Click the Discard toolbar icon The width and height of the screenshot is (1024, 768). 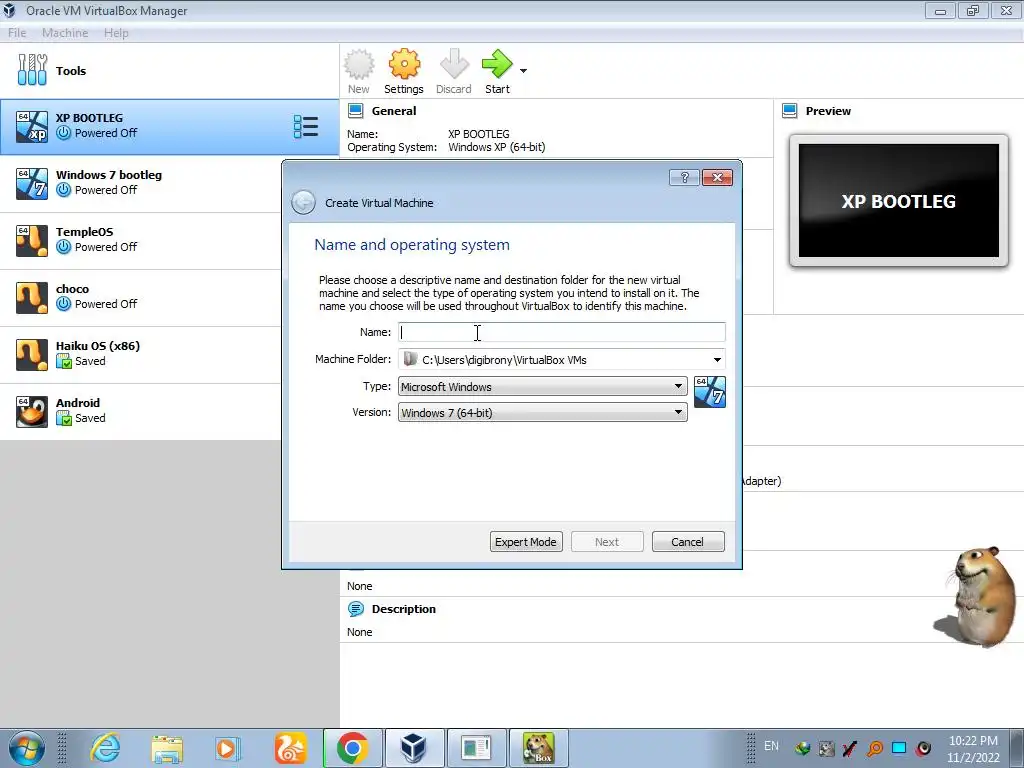tap(454, 64)
